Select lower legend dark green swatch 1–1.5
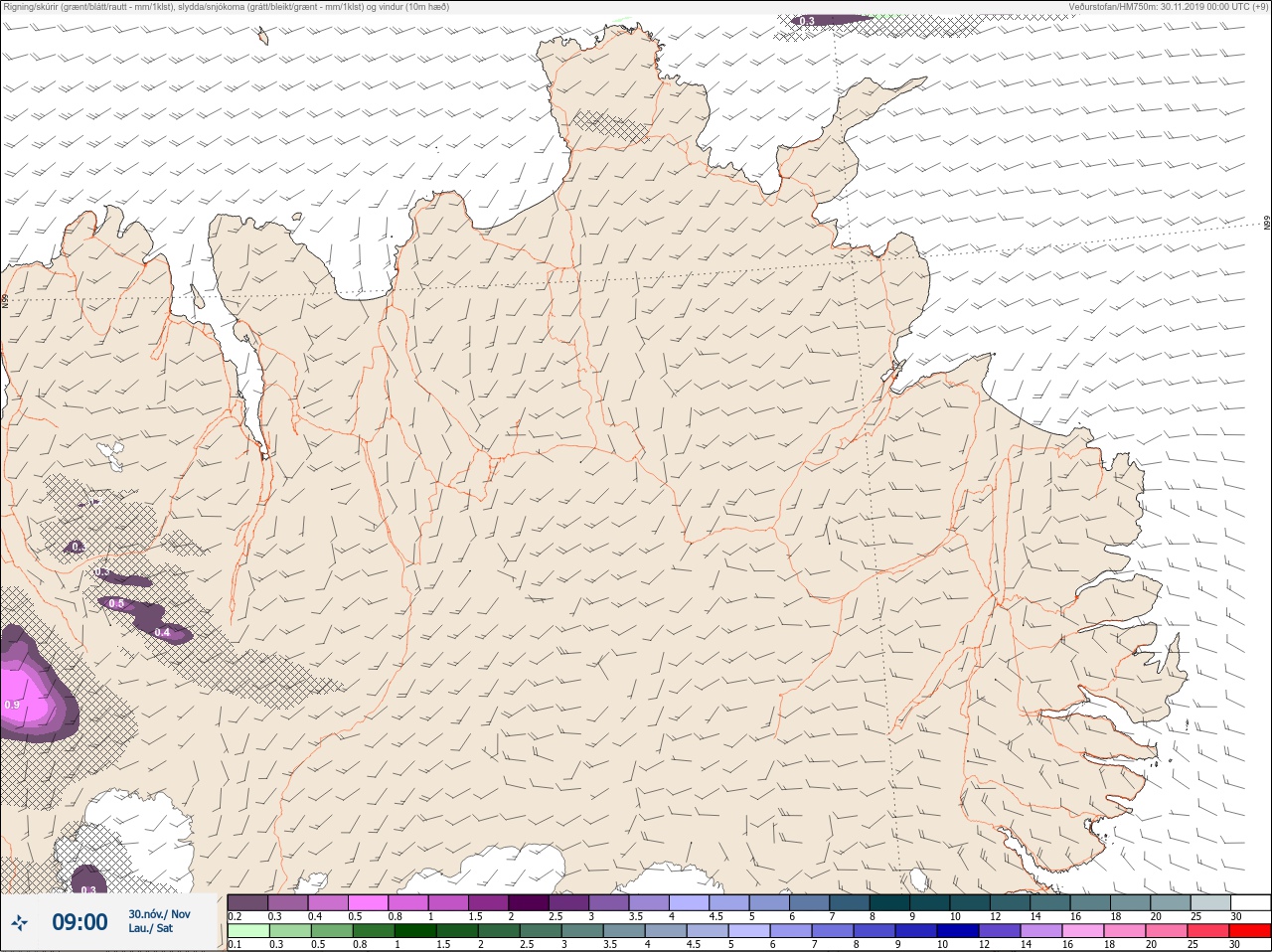 click(415, 931)
